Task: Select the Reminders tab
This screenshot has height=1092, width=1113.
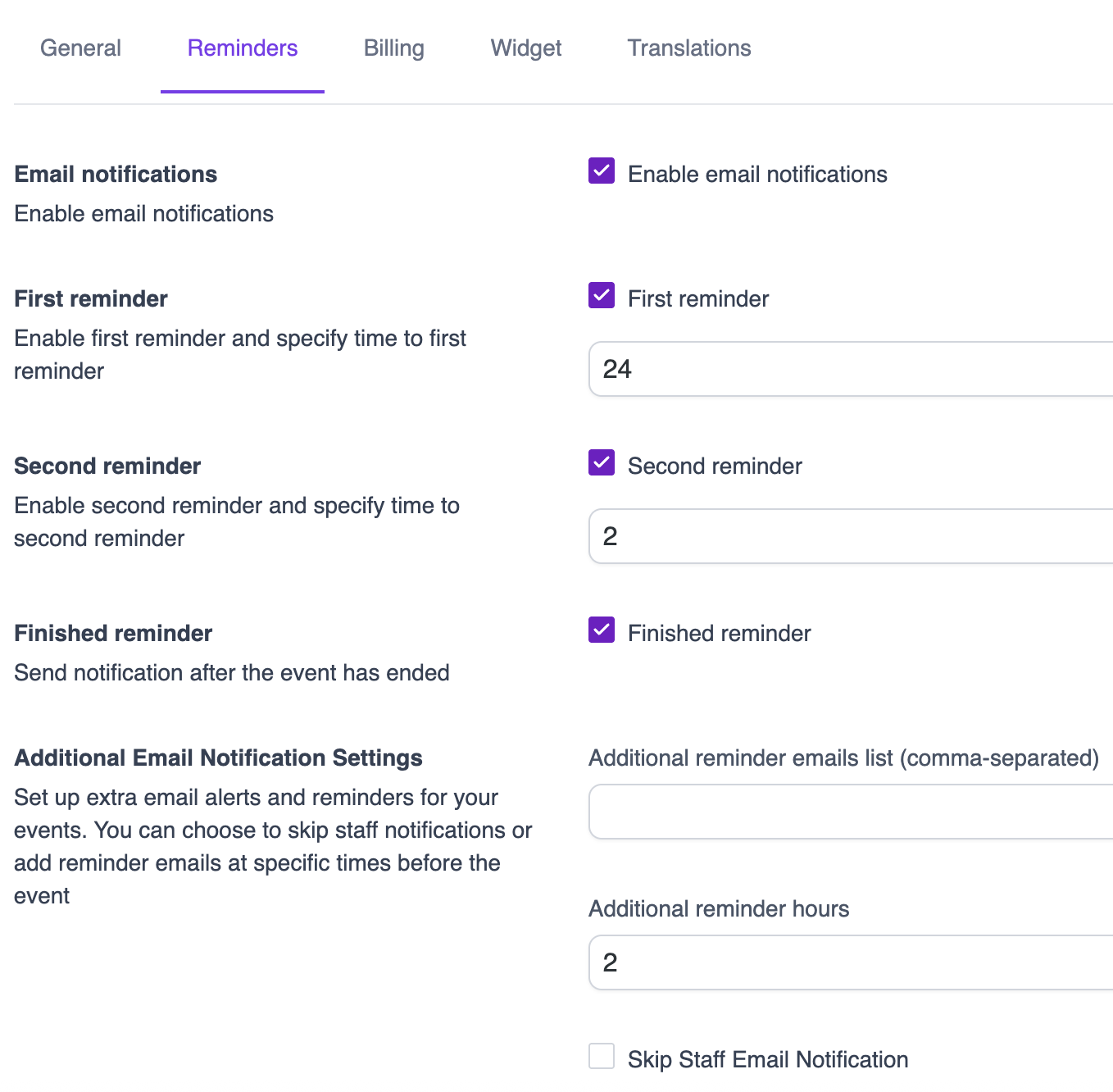Action: pos(243,48)
